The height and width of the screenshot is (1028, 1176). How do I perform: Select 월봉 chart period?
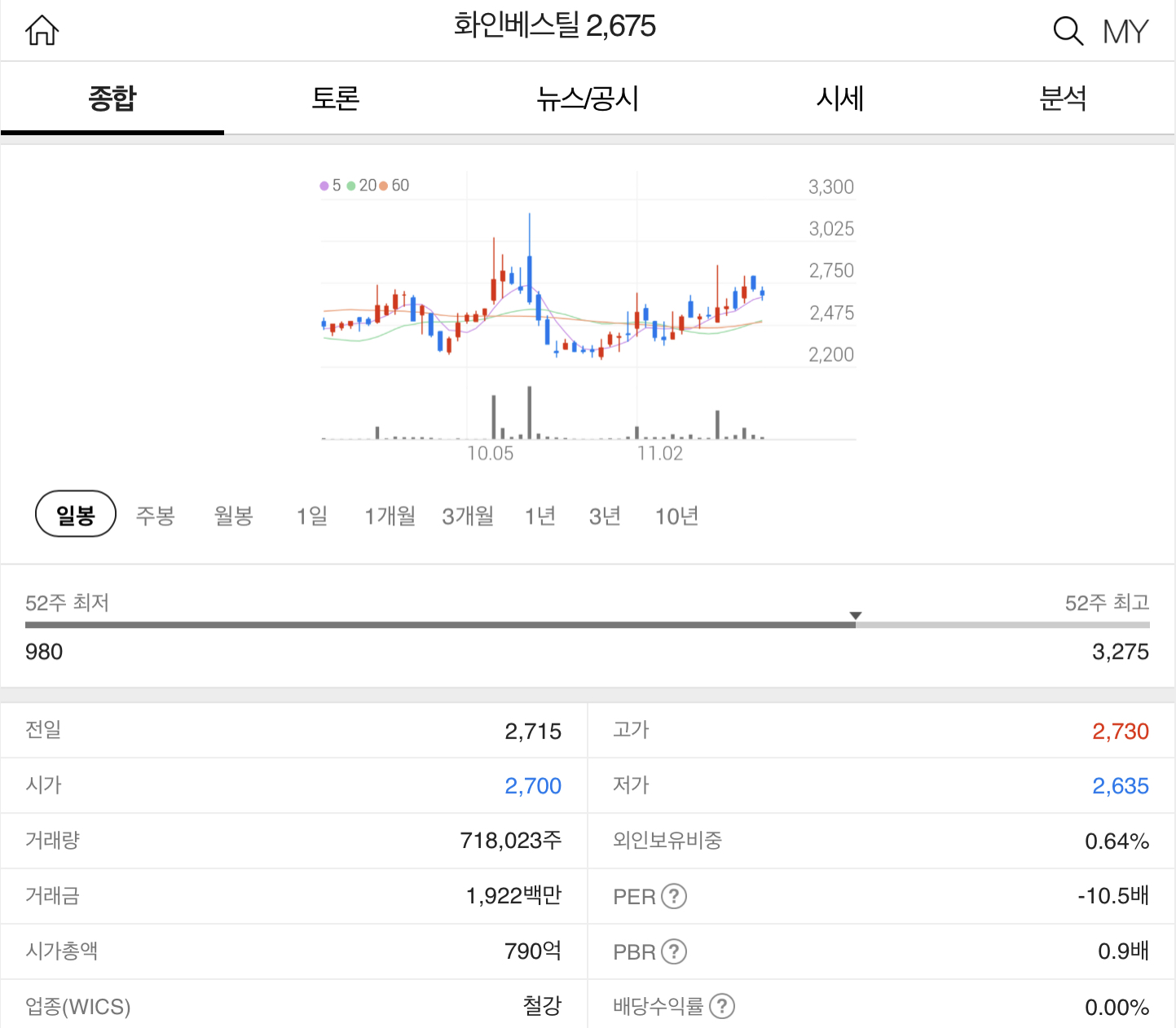pos(234,516)
